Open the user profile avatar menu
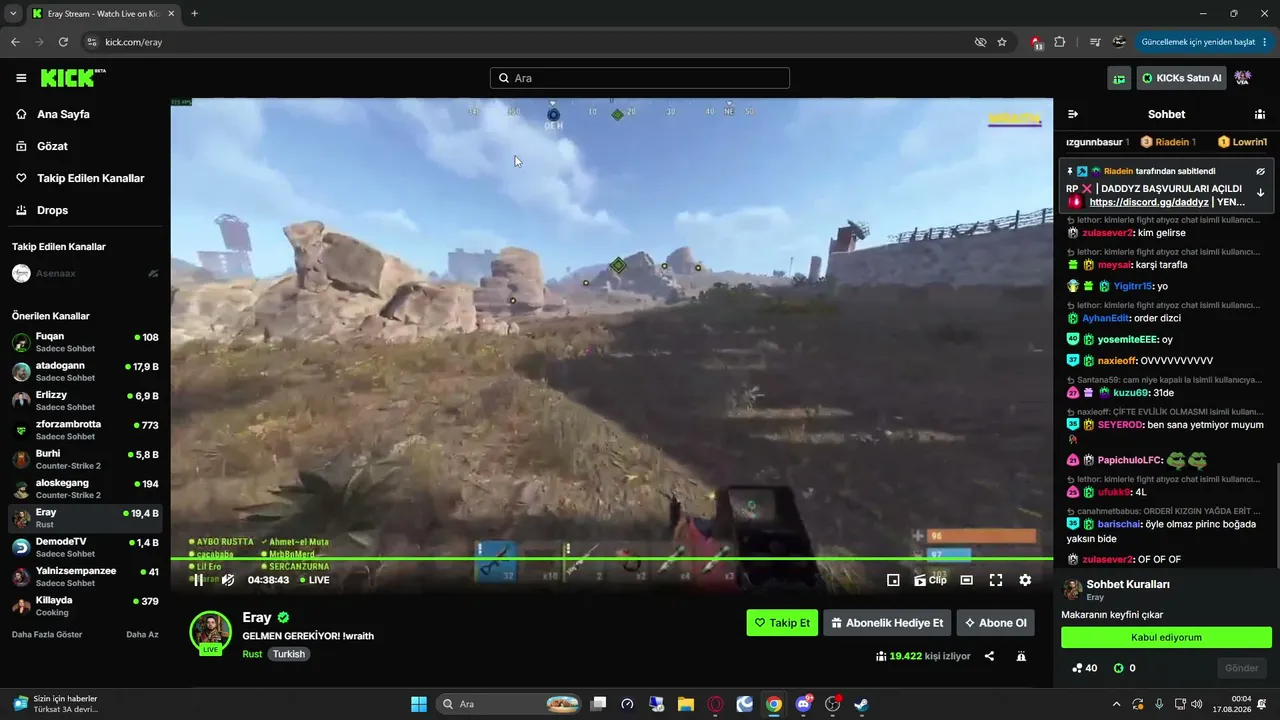 pyautogui.click(x=1243, y=78)
